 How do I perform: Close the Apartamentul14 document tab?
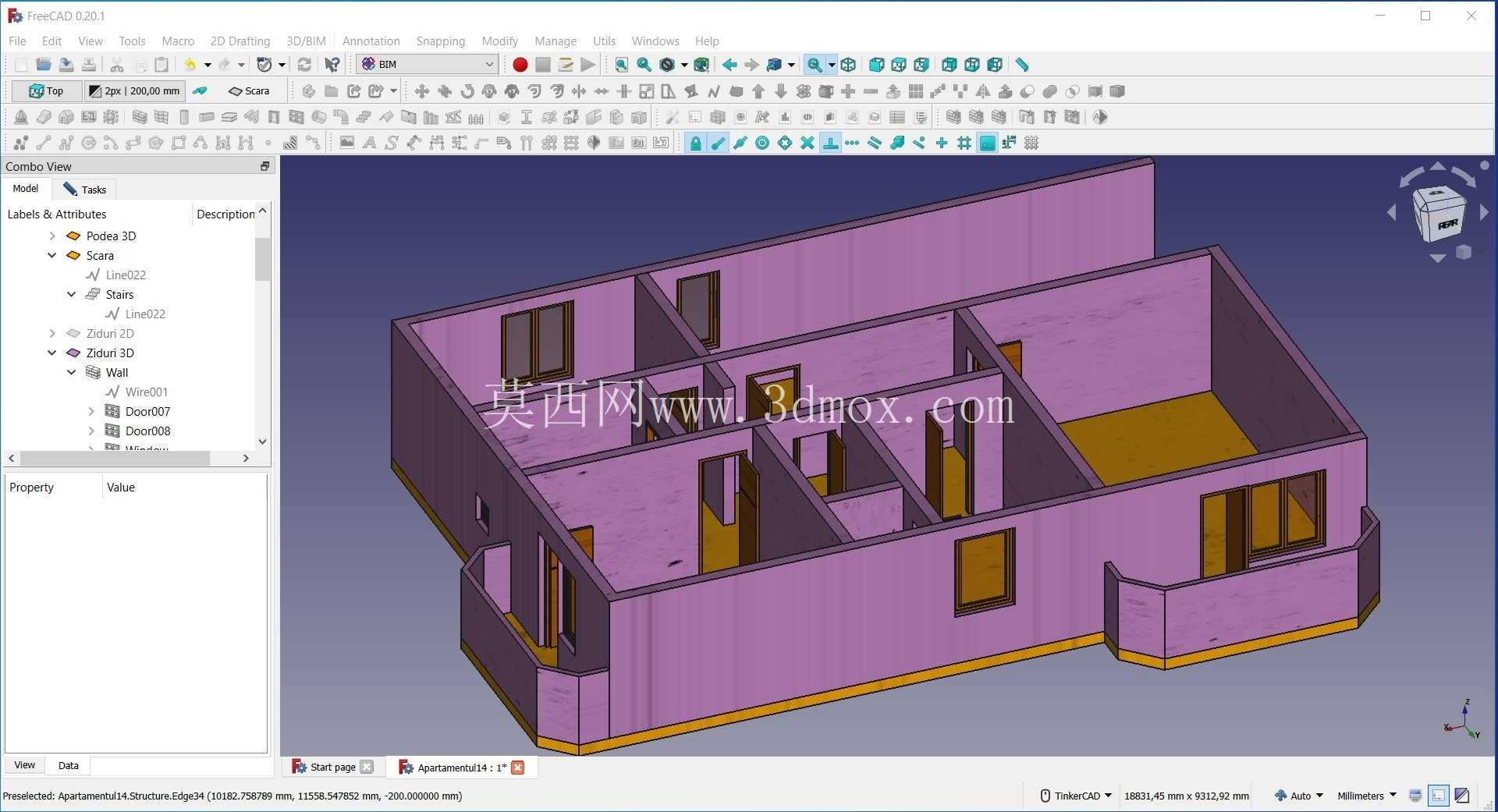tap(518, 768)
